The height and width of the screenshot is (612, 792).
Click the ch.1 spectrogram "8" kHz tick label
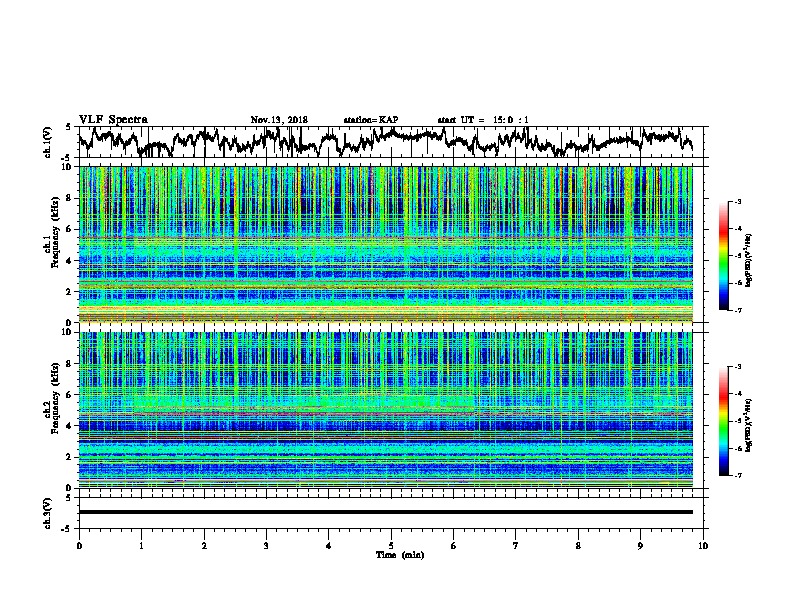(70, 198)
